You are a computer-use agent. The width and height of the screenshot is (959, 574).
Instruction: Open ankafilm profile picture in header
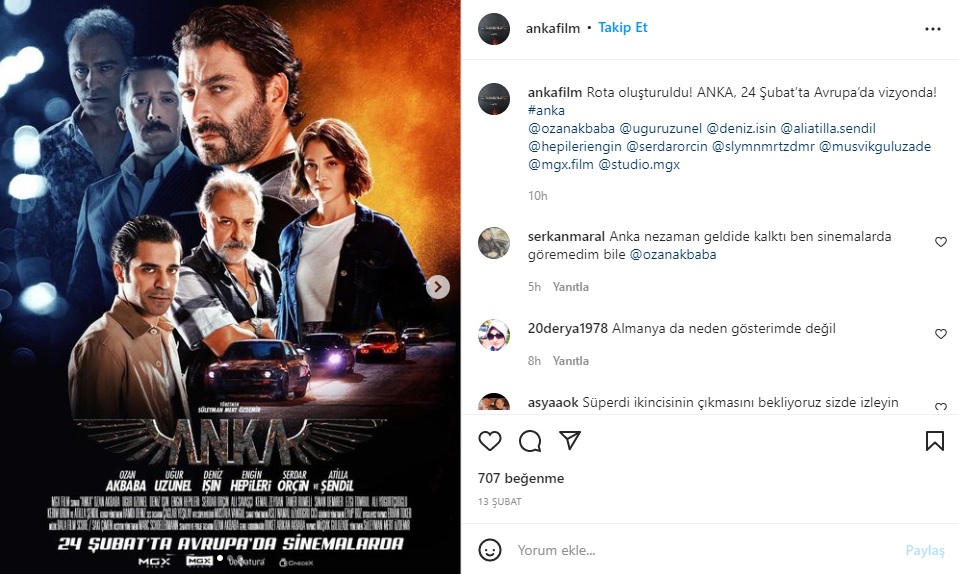[x=494, y=29]
